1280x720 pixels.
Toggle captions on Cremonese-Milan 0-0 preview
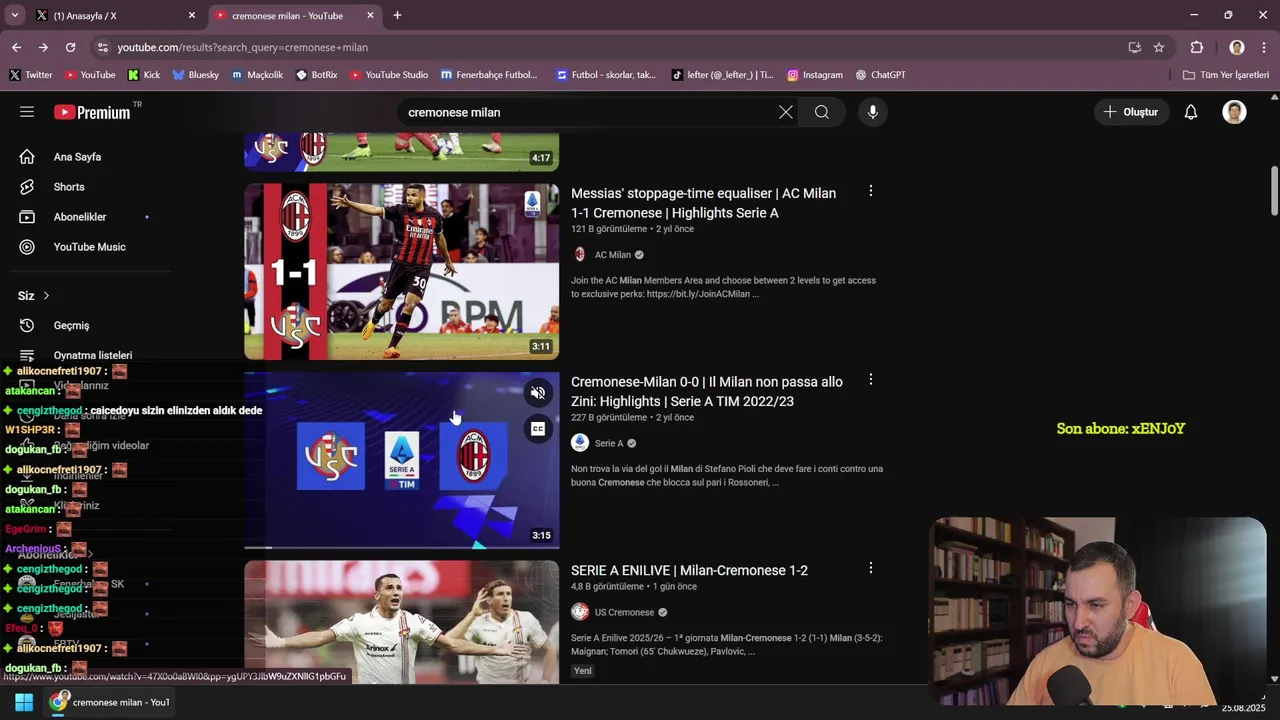[538, 429]
